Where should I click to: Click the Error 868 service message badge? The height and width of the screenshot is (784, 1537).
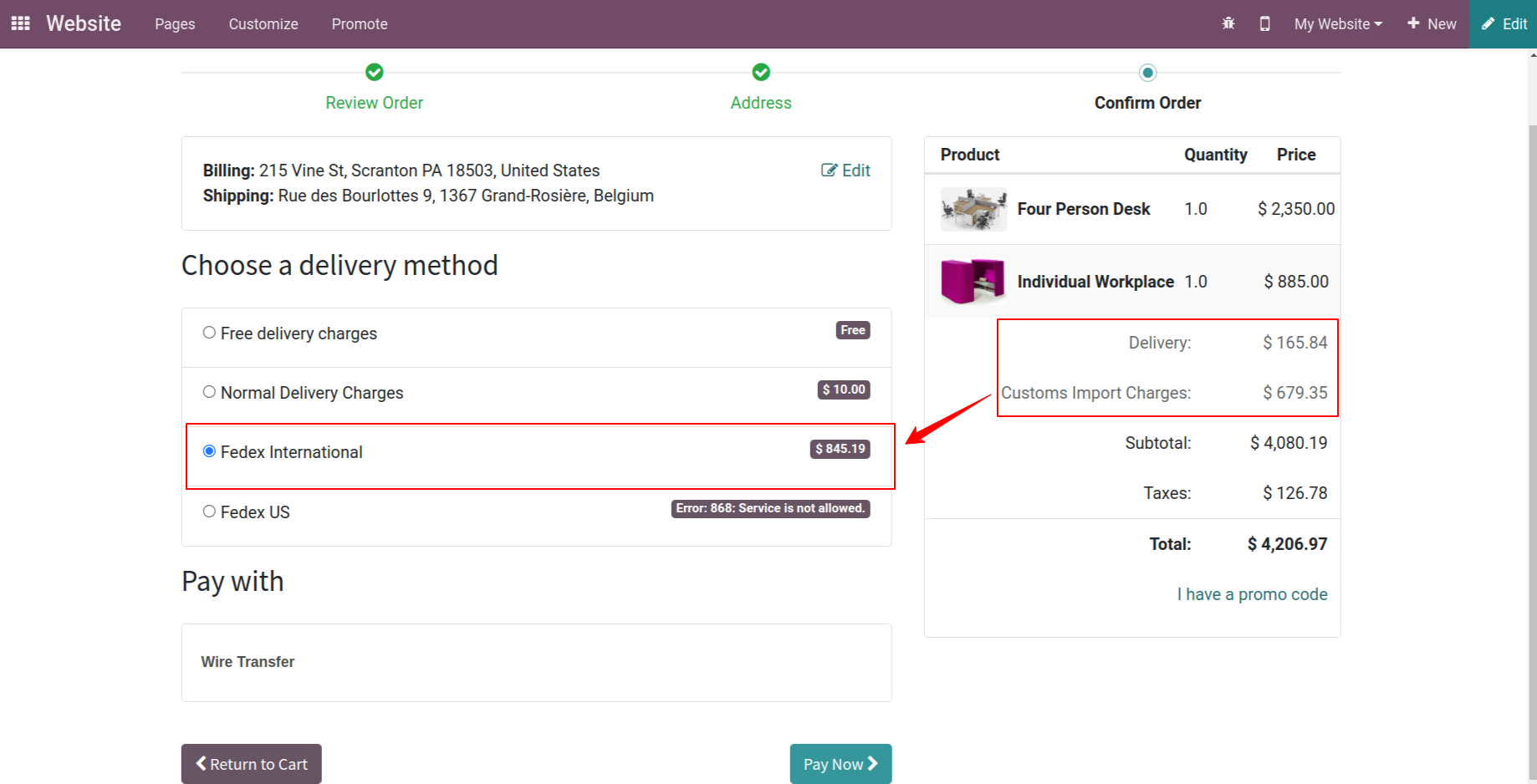(x=770, y=508)
